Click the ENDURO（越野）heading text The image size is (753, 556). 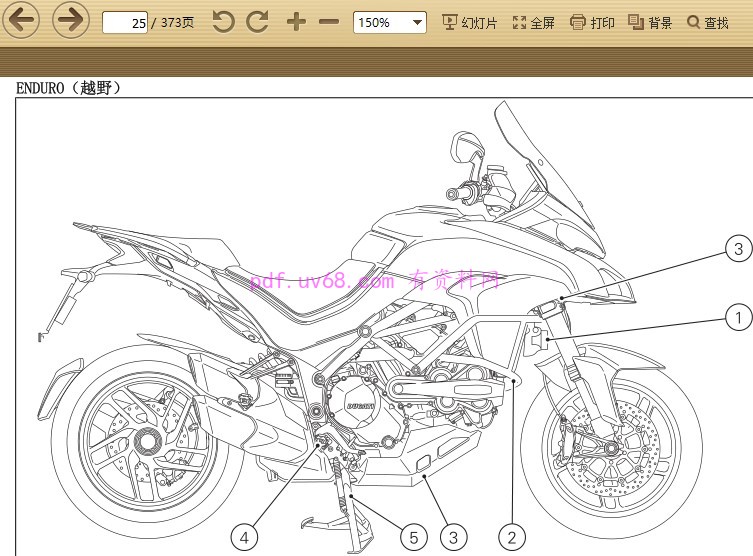pyautogui.click(x=69, y=88)
